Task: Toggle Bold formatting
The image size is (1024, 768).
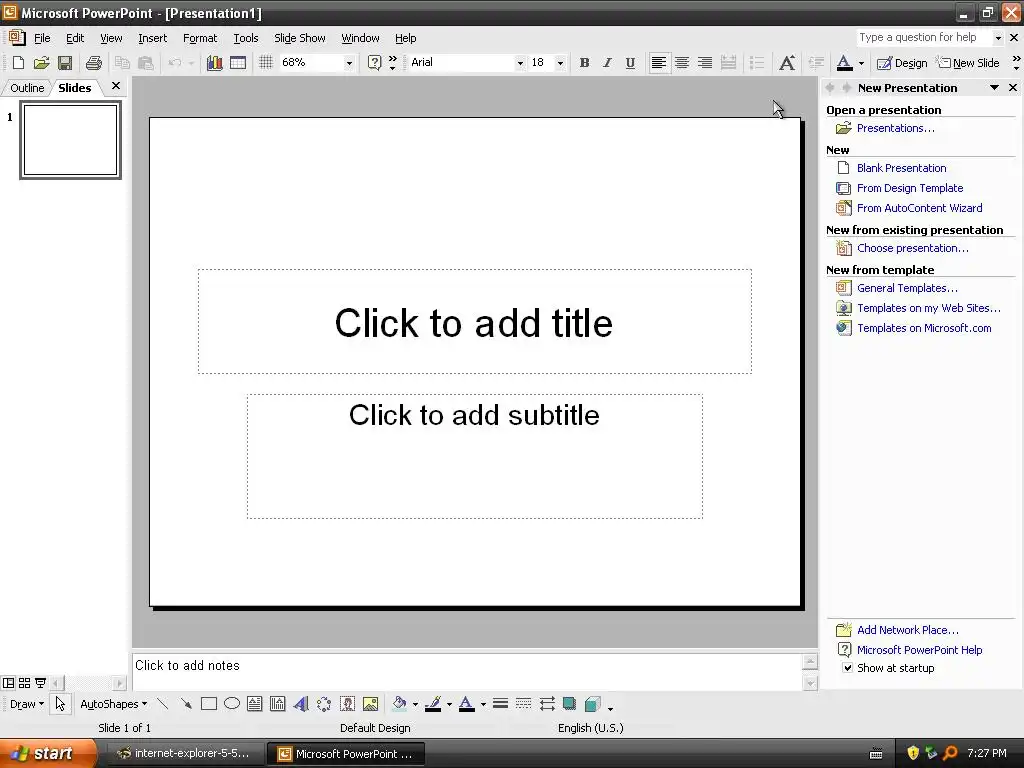Action: (584, 63)
